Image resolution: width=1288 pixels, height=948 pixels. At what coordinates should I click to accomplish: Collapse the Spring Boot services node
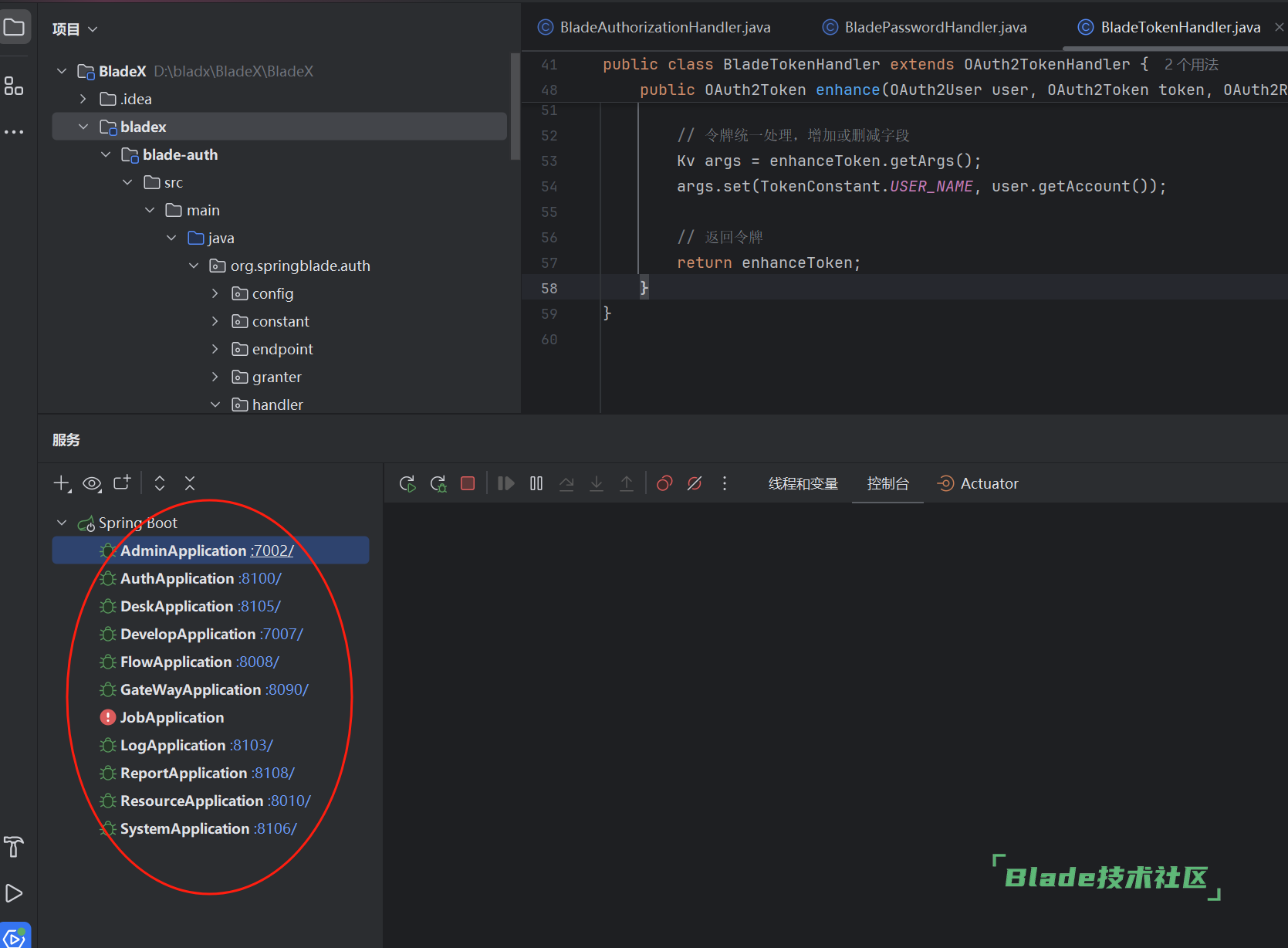[x=62, y=523]
